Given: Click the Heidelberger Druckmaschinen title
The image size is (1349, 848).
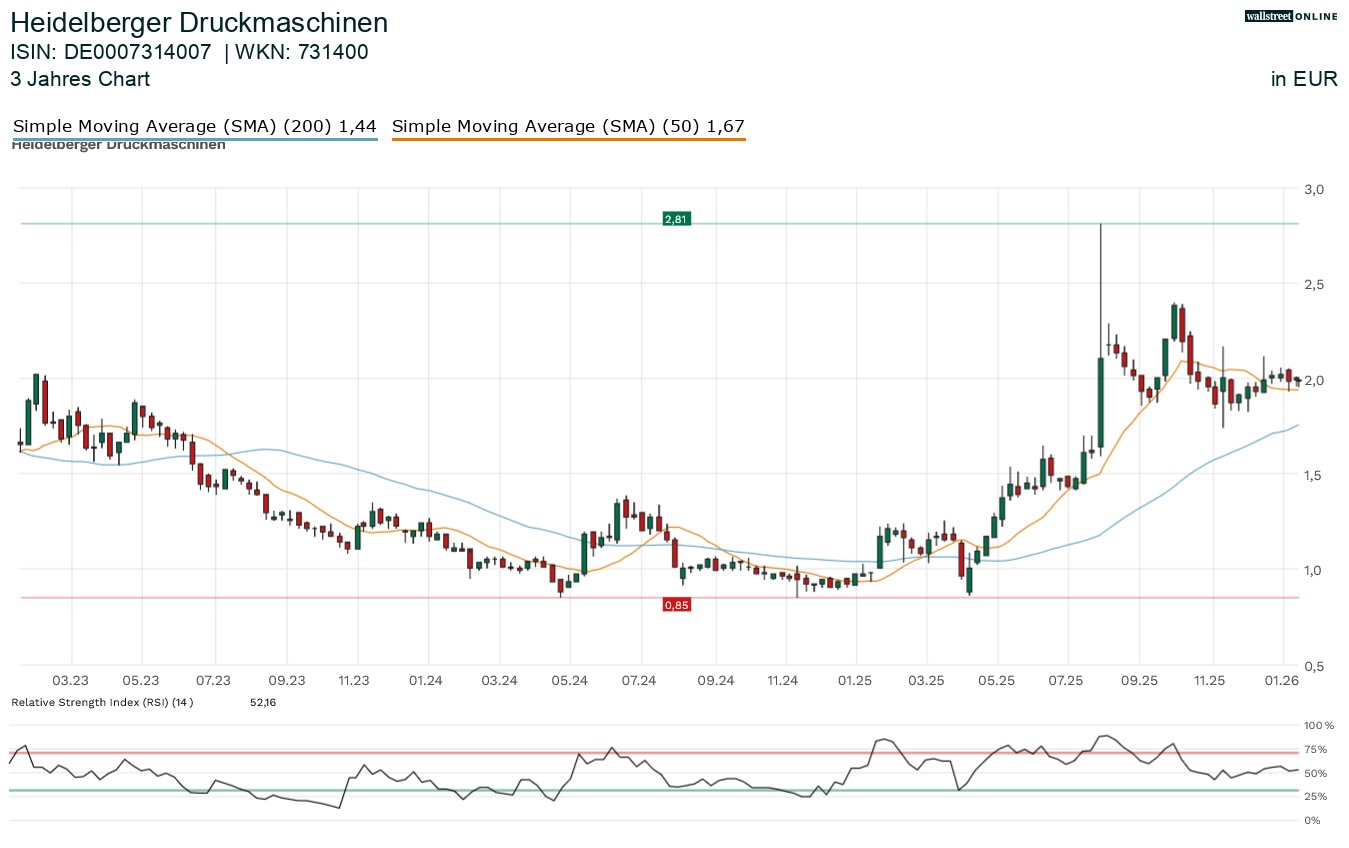Looking at the screenshot, I should pos(199,23).
